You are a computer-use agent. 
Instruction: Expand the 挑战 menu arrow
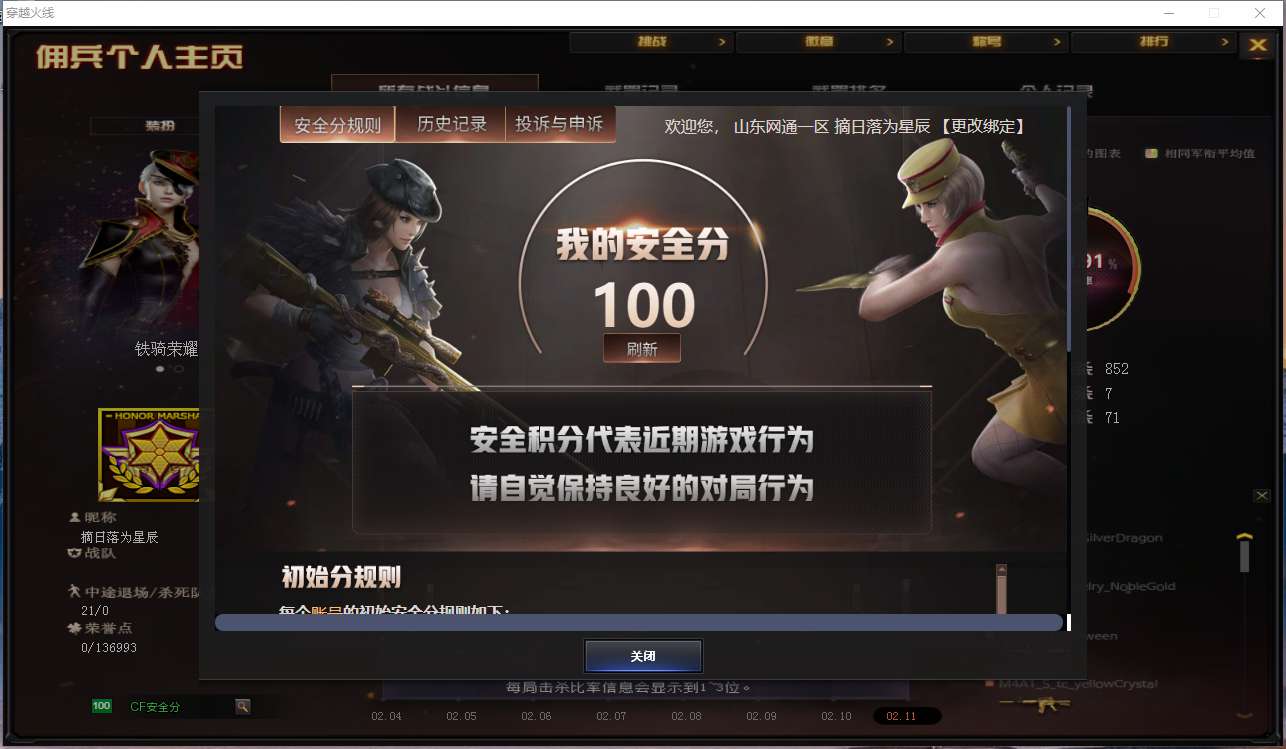click(x=722, y=42)
